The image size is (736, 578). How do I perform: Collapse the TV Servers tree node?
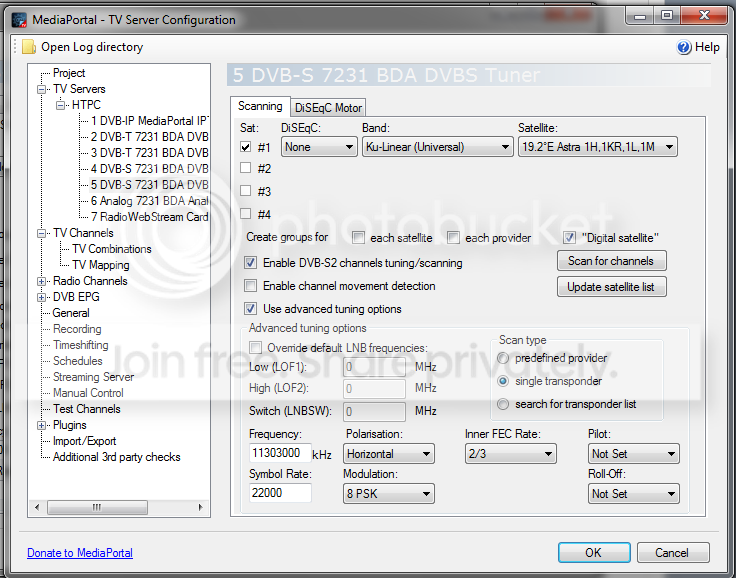tap(41, 89)
